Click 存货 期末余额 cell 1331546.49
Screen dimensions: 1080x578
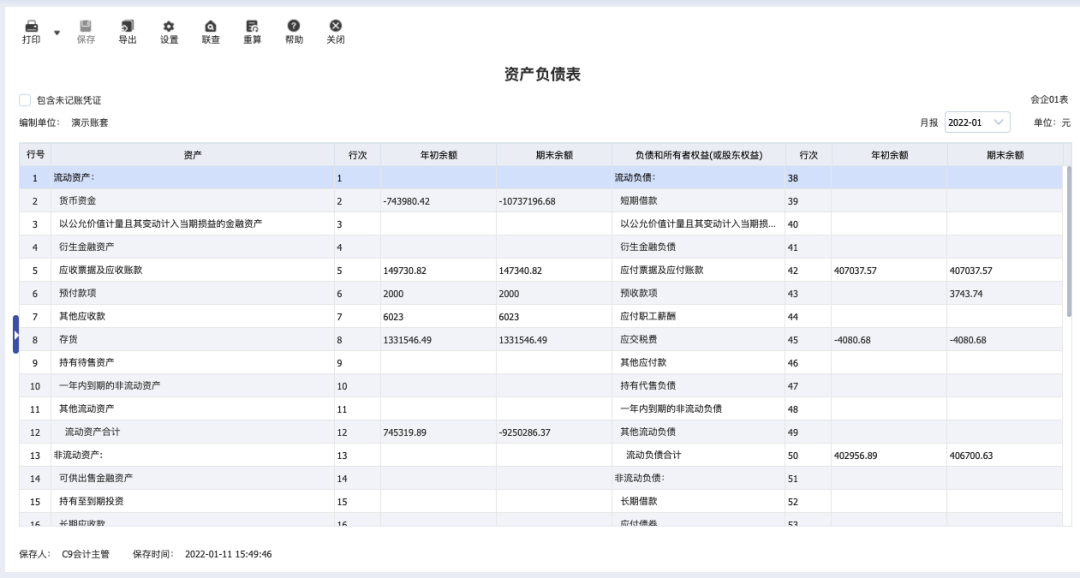(523, 340)
